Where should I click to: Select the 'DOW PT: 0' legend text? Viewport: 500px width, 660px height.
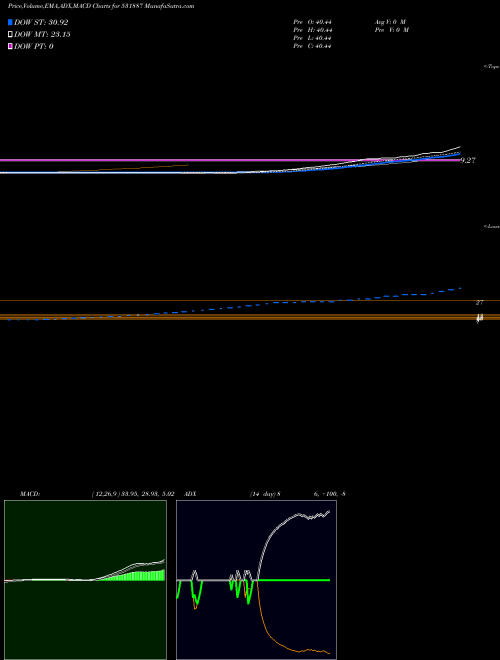(33, 46)
